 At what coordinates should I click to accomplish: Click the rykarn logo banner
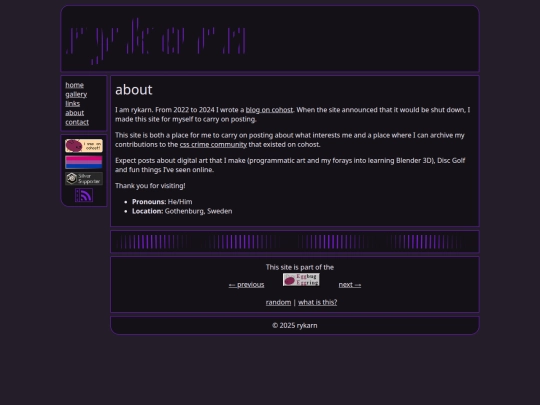point(157,41)
